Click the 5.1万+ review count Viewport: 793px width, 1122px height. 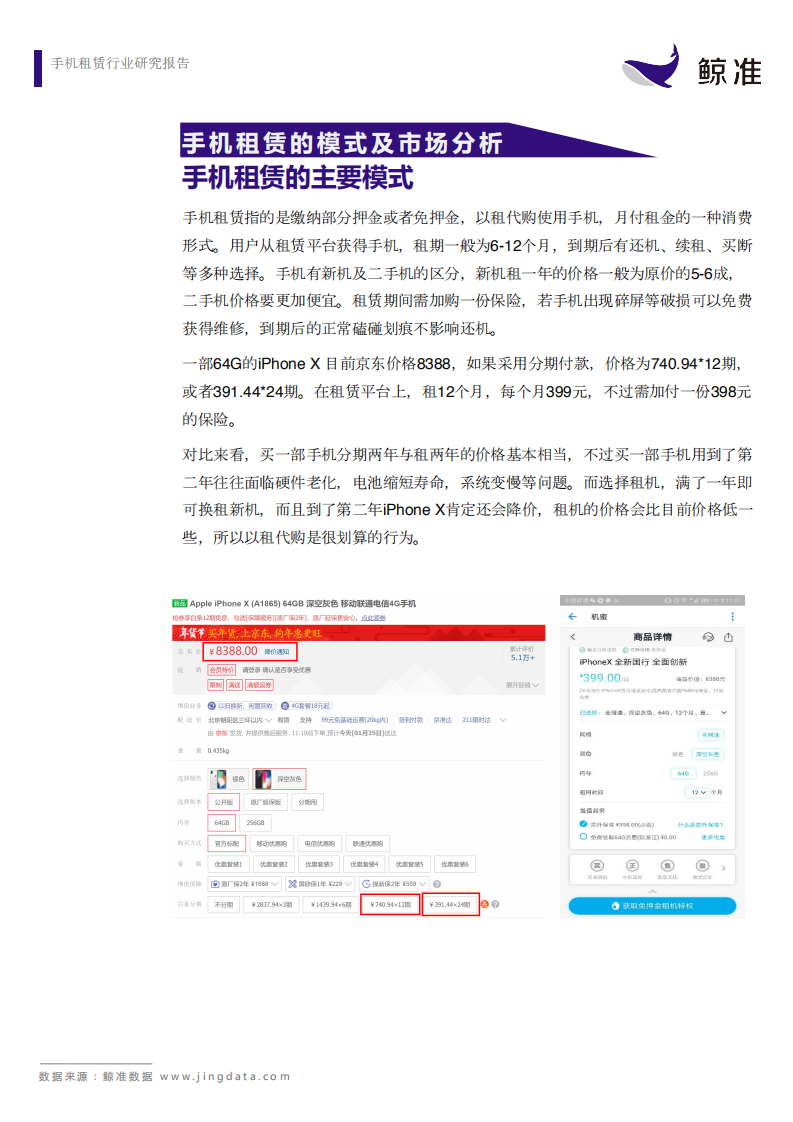(x=522, y=658)
